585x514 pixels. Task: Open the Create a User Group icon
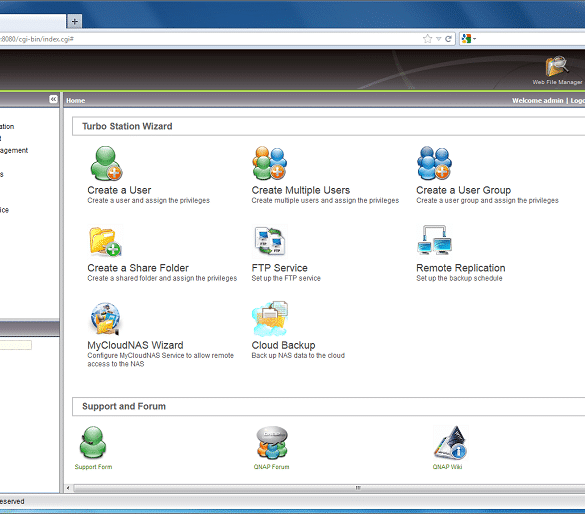tap(434, 163)
